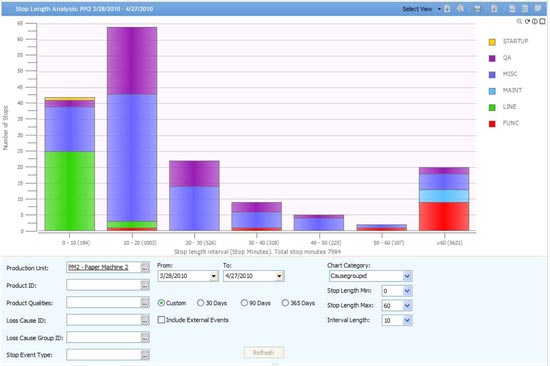Screen dimensions: 550x366
Task: Click the 40 - 50 (225) axis label
Action: click(x=326, y=243)
